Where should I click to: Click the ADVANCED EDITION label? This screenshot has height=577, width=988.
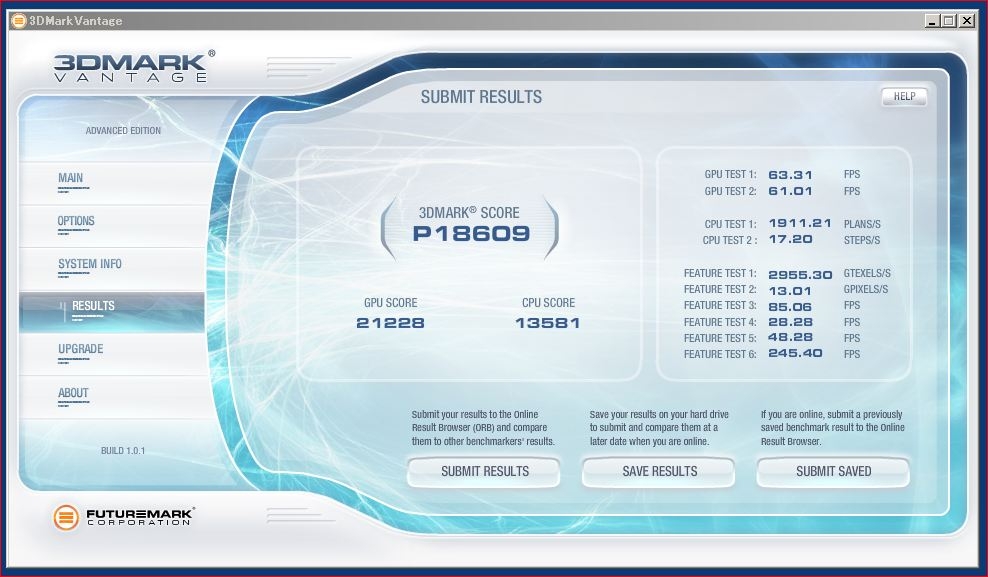pos(123,131)
